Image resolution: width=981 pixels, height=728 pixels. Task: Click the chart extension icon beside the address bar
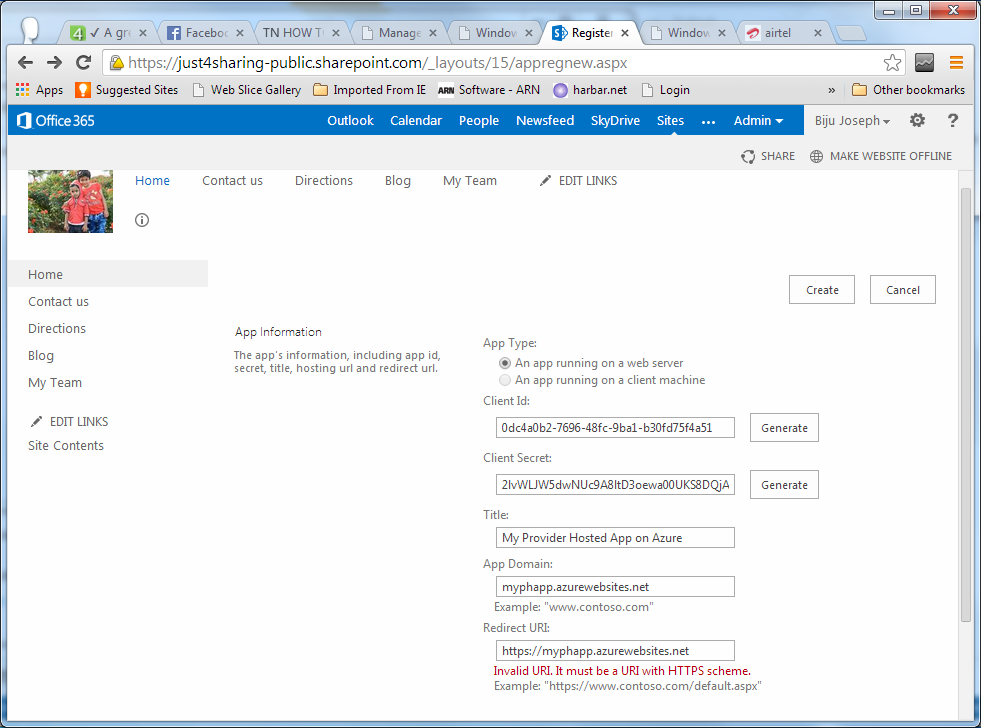pos(924,63)
